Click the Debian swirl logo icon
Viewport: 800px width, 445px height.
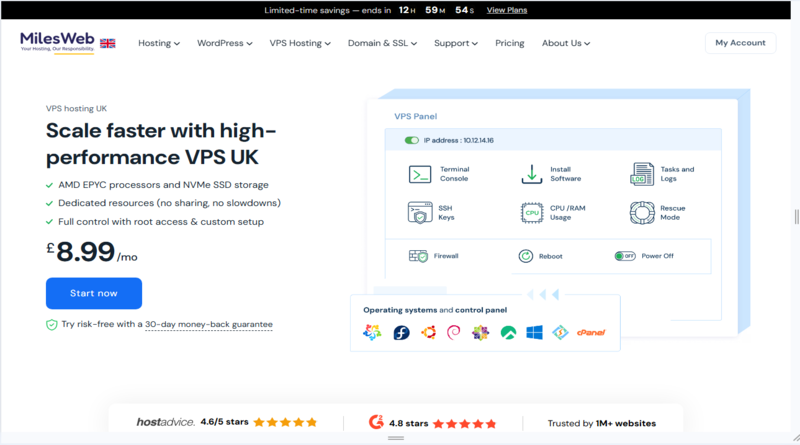point(454,333)
